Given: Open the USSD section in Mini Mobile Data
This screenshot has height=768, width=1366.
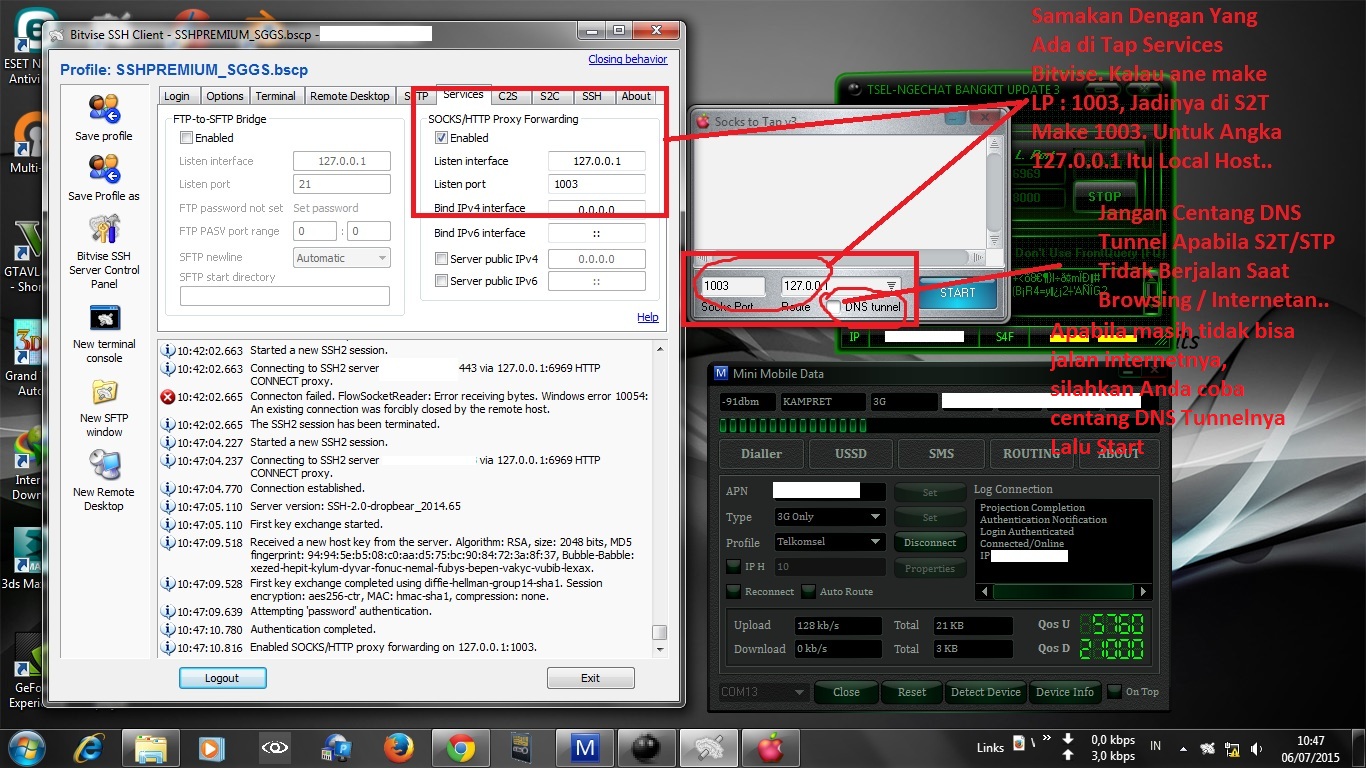Looking at the screenshot, I should [851, 453].
